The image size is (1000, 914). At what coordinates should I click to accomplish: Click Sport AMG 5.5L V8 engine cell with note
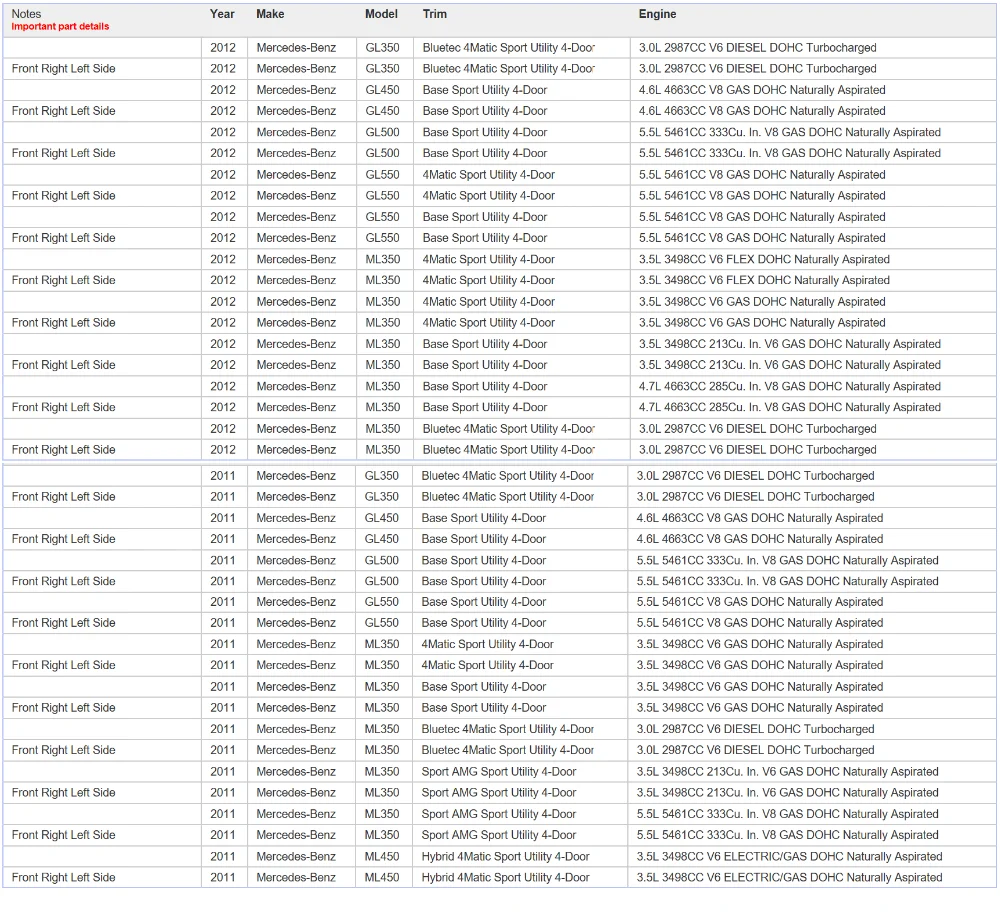[x=787, y=835]
